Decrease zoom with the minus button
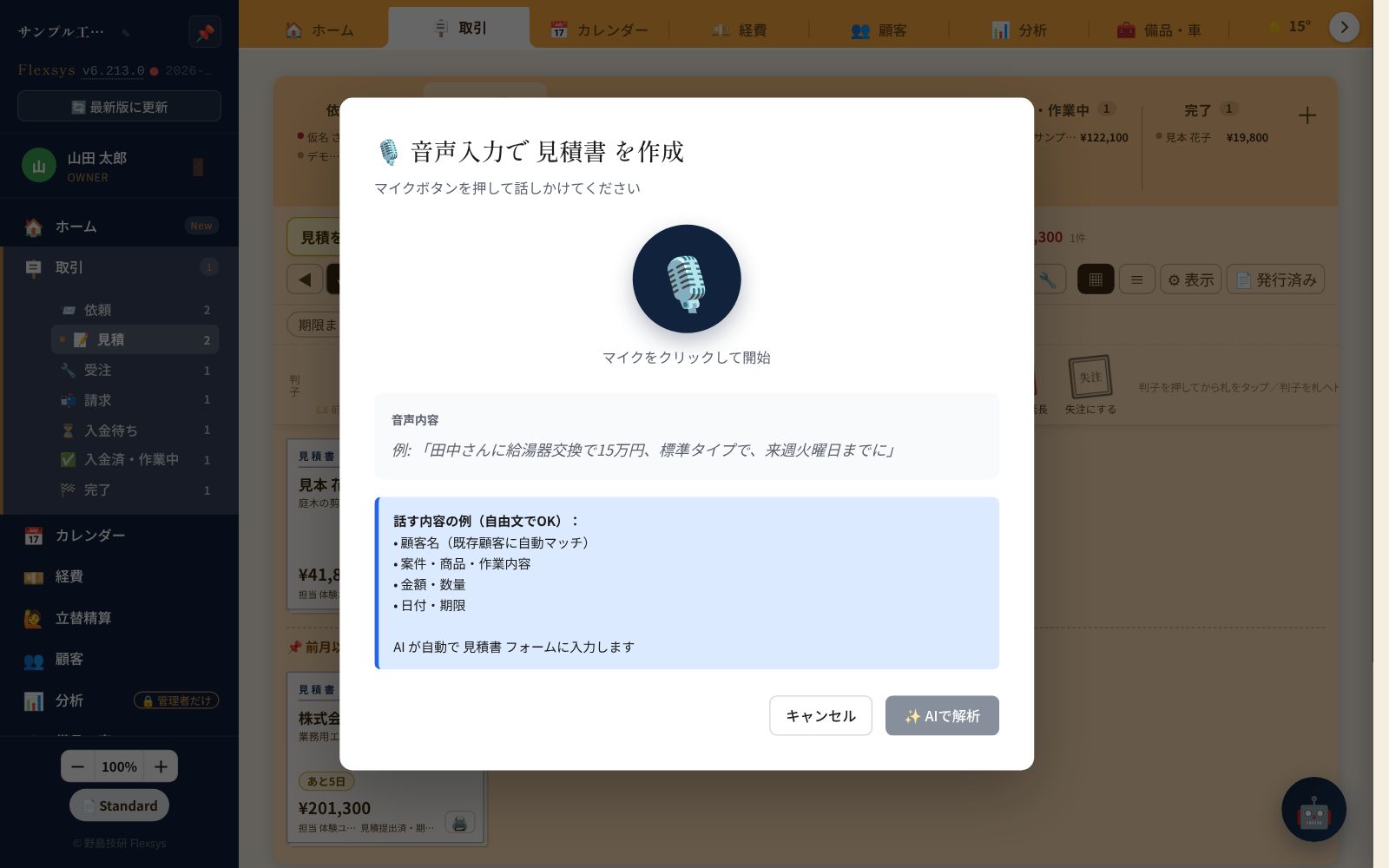The height and width of the screenshot is (868, 1389). click(x=78, y=766)
